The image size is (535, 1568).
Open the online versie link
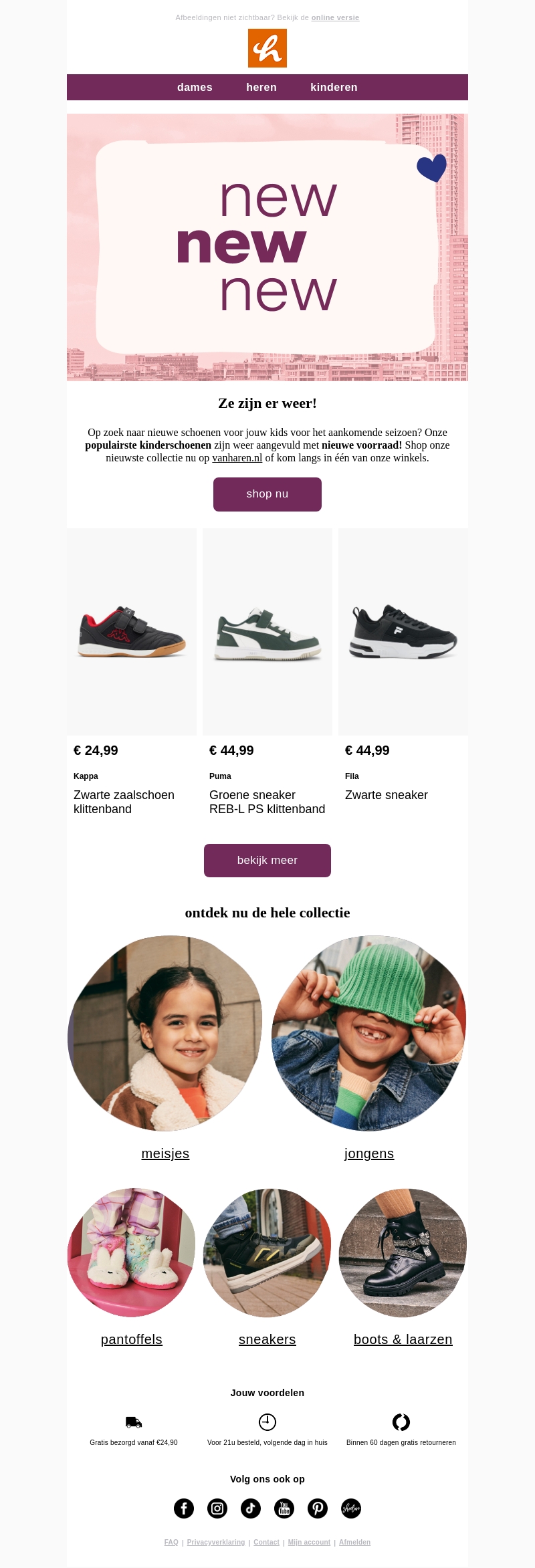point(335,18)
